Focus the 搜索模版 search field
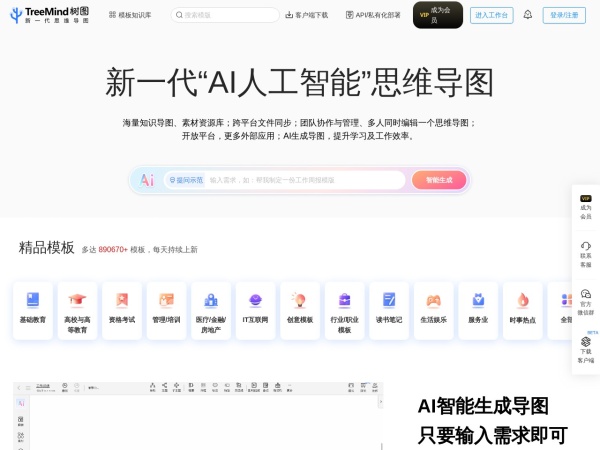The height and width of the screenshot is (450, 600). tap(225, 15)
